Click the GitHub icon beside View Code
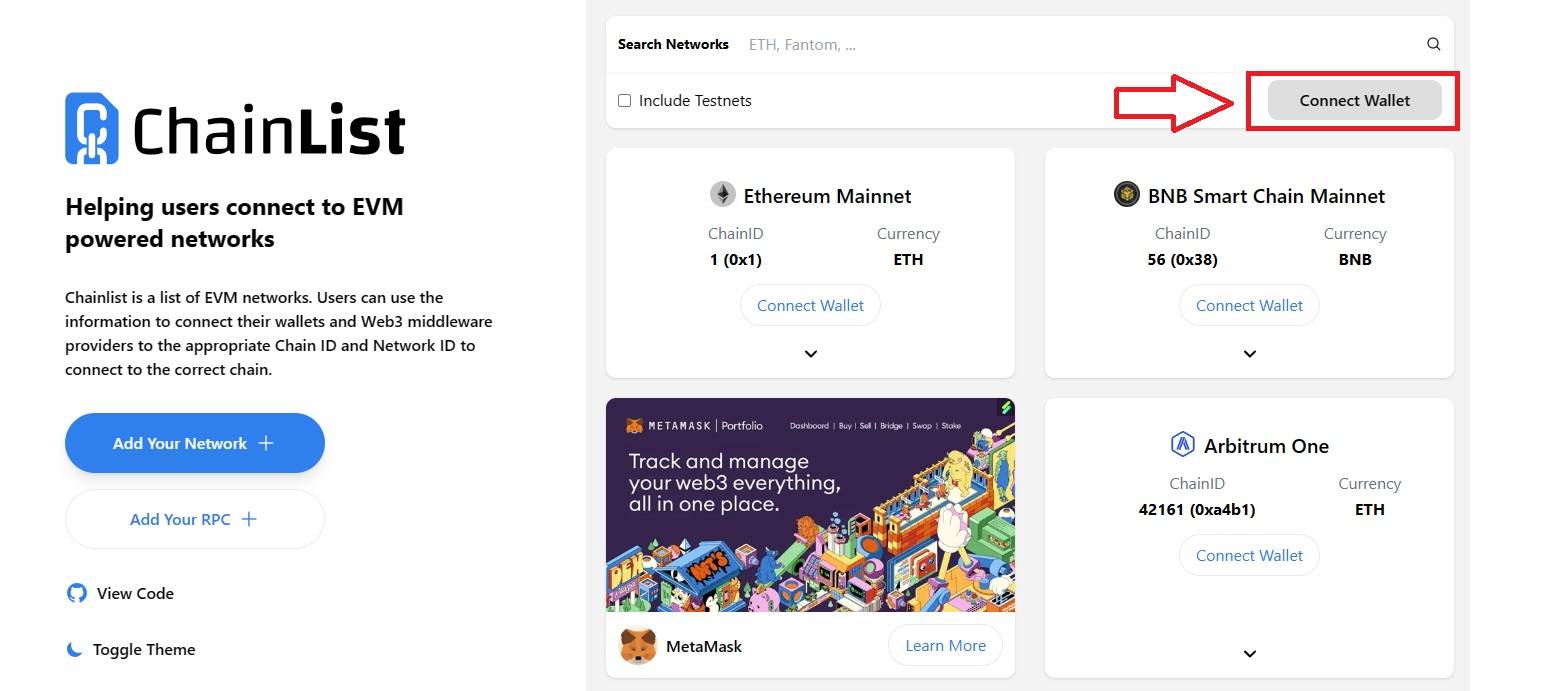 coord(76,593)
